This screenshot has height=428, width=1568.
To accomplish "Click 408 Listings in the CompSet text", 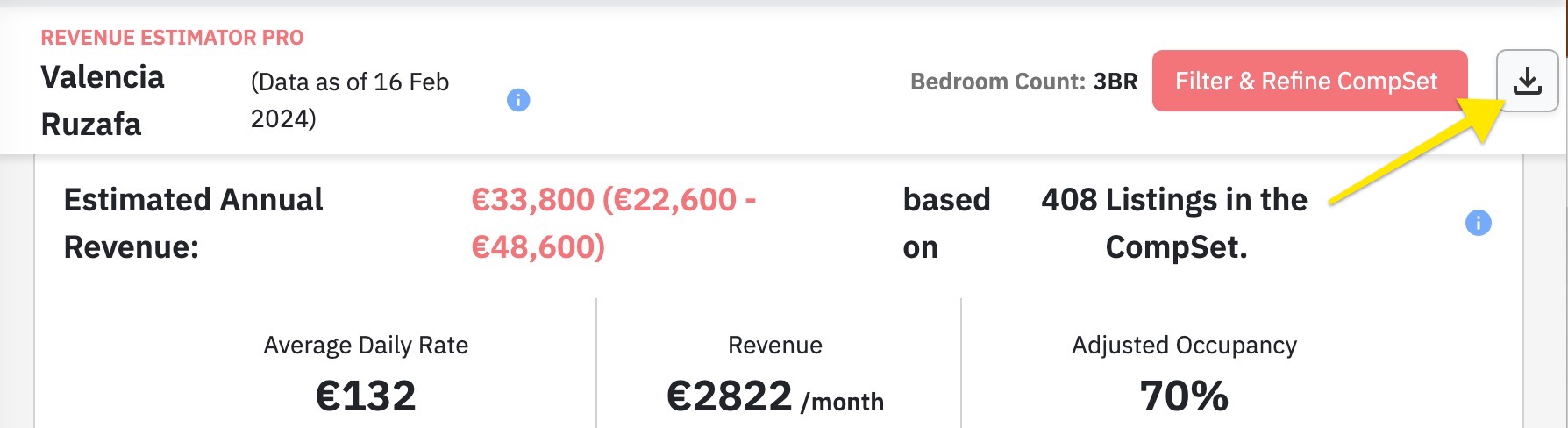I will (1174, 224).
